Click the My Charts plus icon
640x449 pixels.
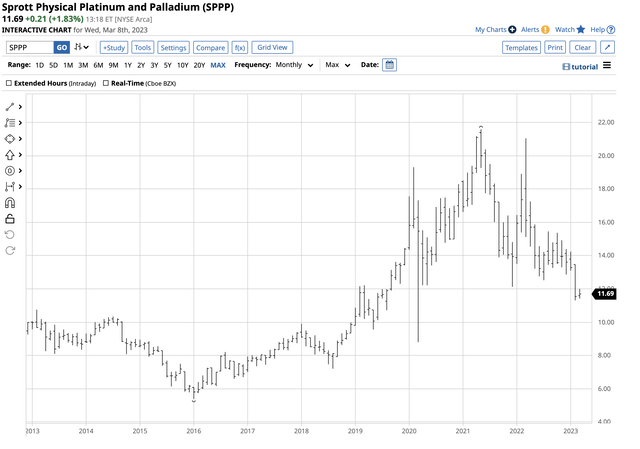(x=512, y=30)
